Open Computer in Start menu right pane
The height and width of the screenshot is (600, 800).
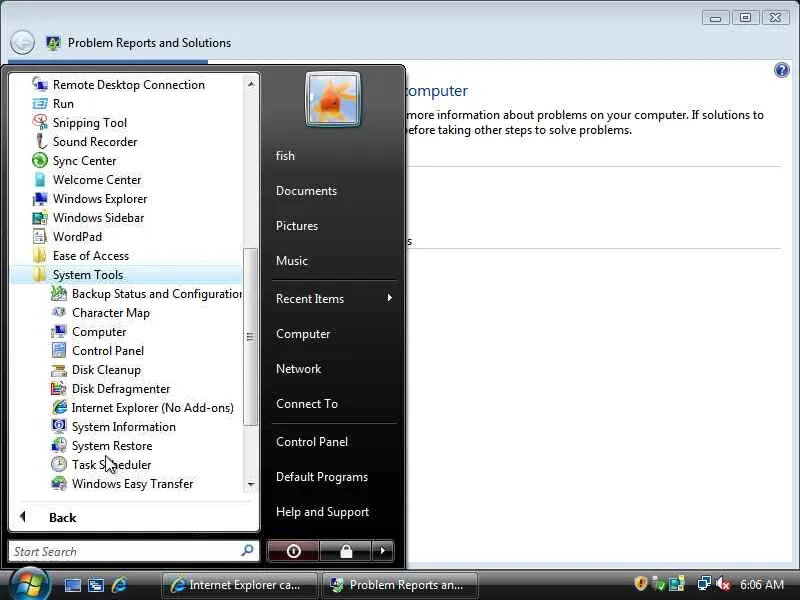(x=303, y=334)
